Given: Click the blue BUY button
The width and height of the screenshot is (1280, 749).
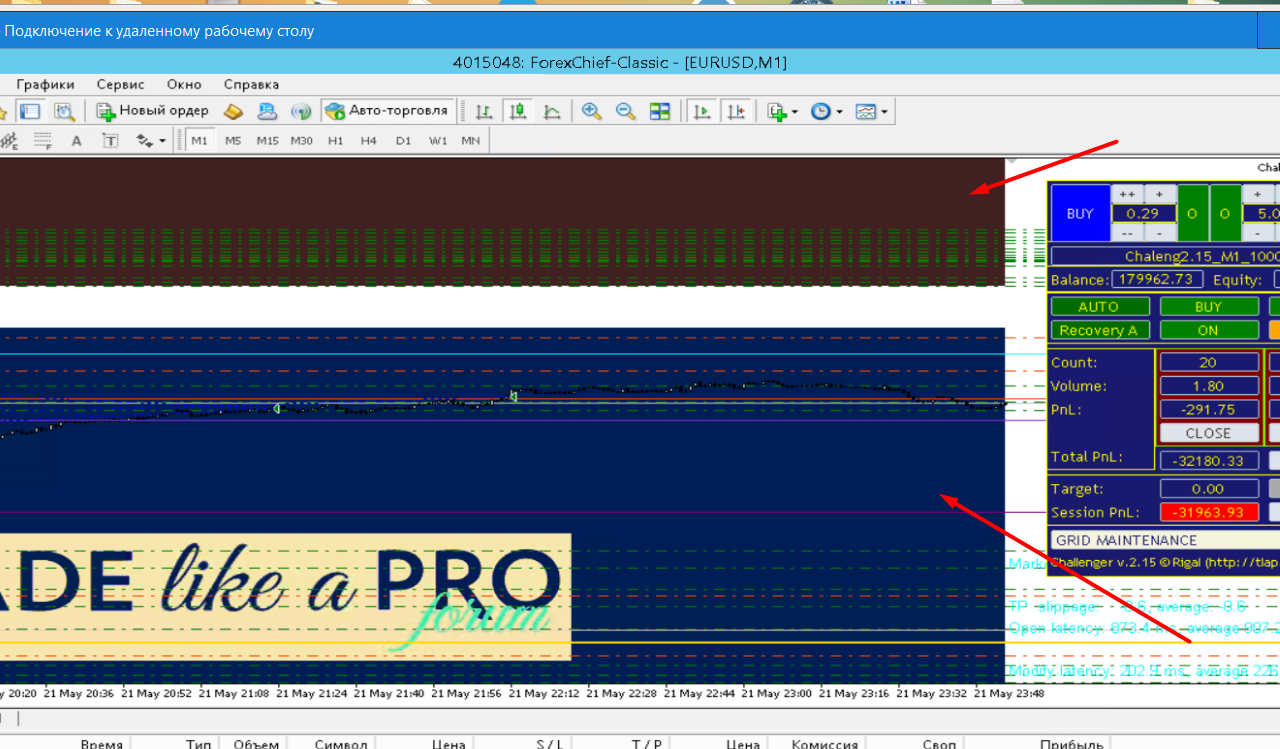Looking at the screenshot, I should point(1080,213).
